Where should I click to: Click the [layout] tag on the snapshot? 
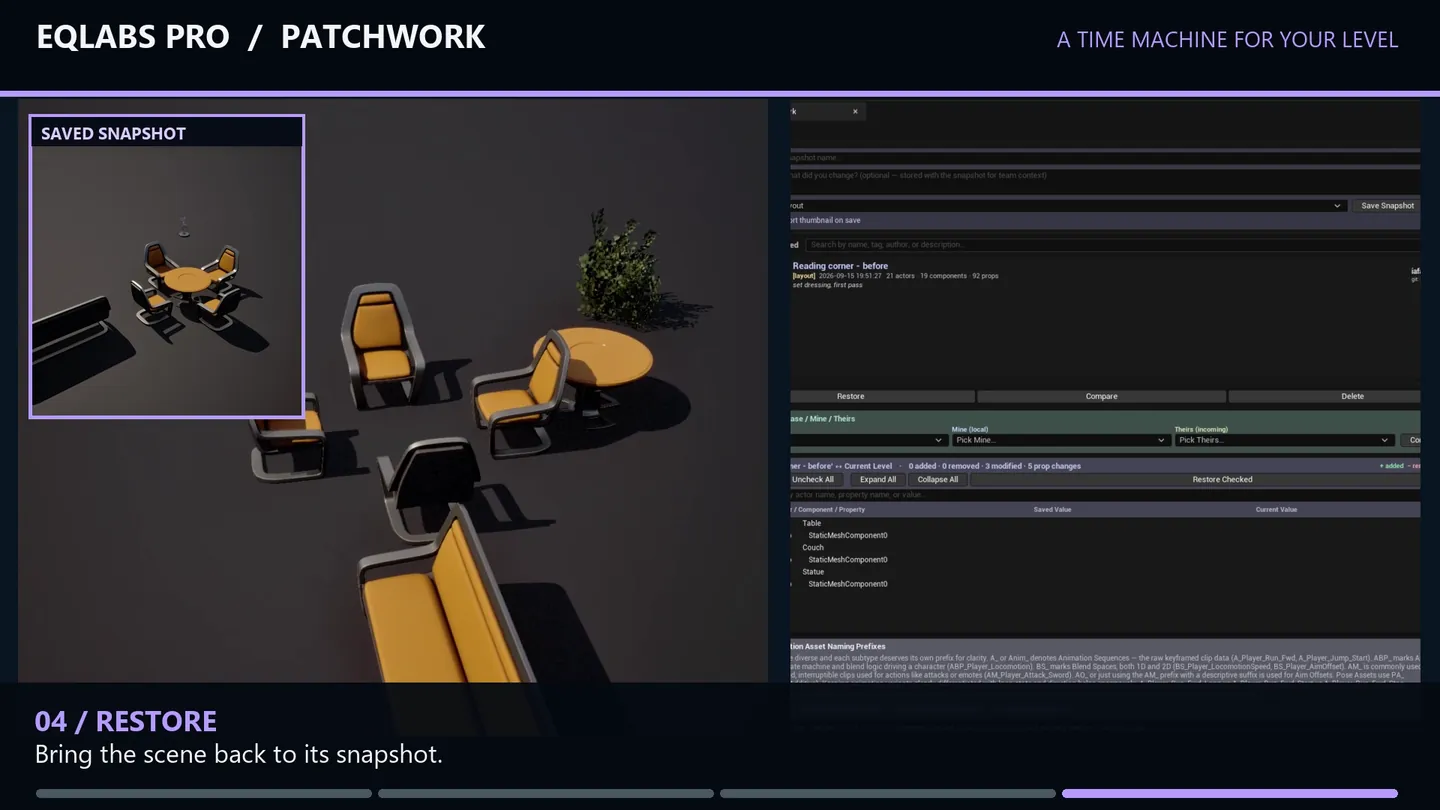(805, 276)
